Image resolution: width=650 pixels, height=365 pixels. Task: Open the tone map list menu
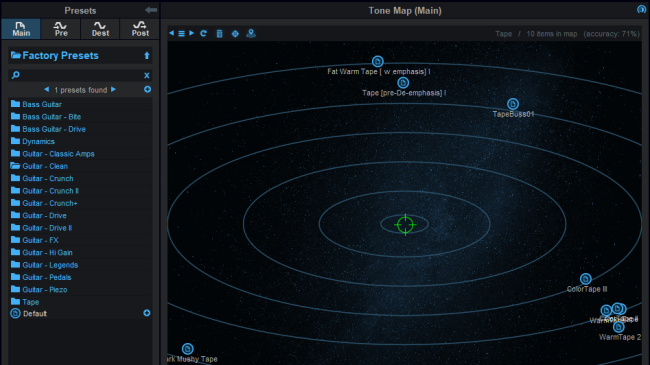(181, 34)
